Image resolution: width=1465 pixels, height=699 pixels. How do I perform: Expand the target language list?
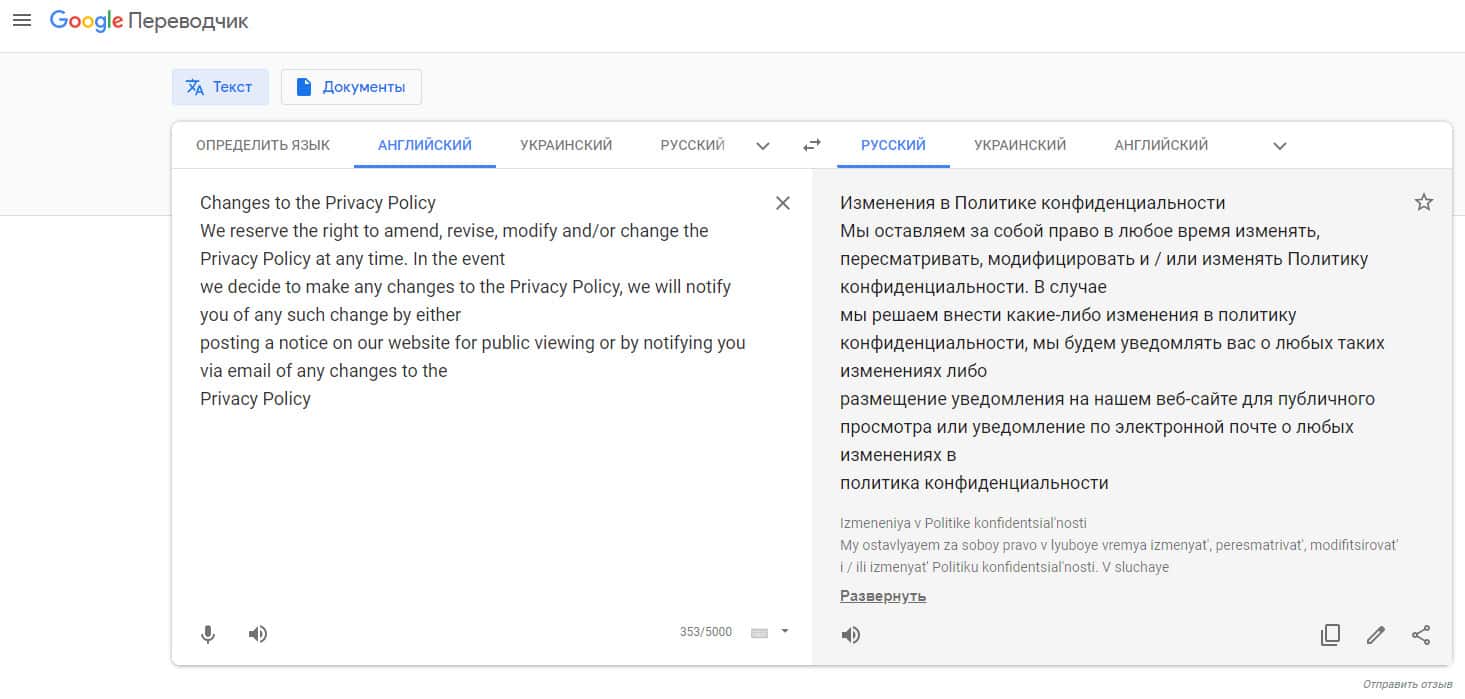(x=1279, y=146)
